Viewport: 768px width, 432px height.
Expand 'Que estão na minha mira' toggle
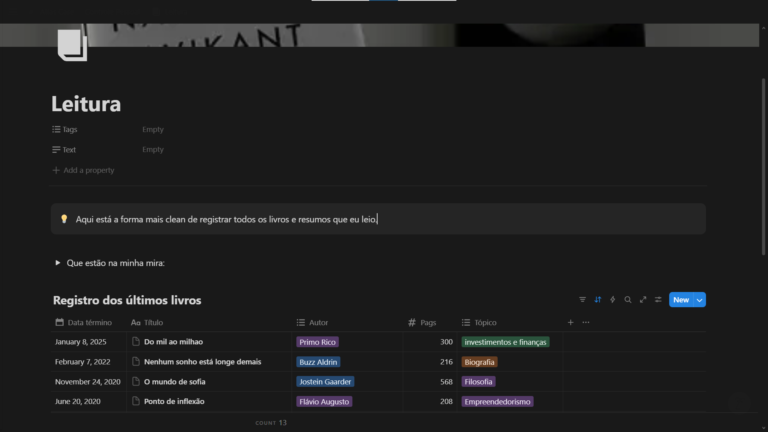pos(57,263)
